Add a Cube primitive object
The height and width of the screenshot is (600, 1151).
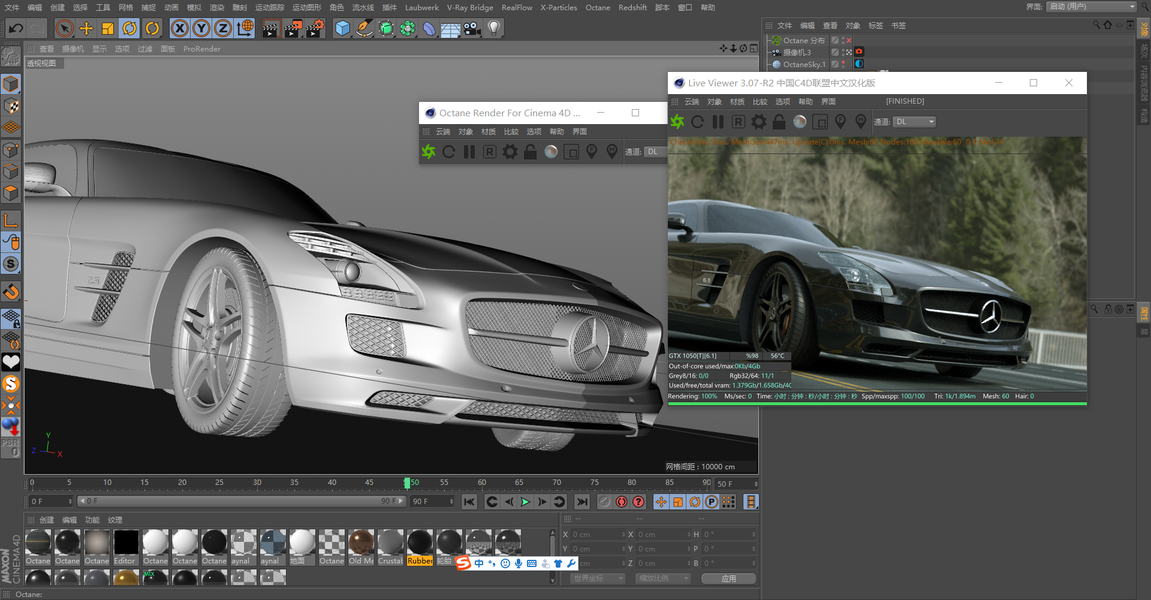tap(342, 29)
